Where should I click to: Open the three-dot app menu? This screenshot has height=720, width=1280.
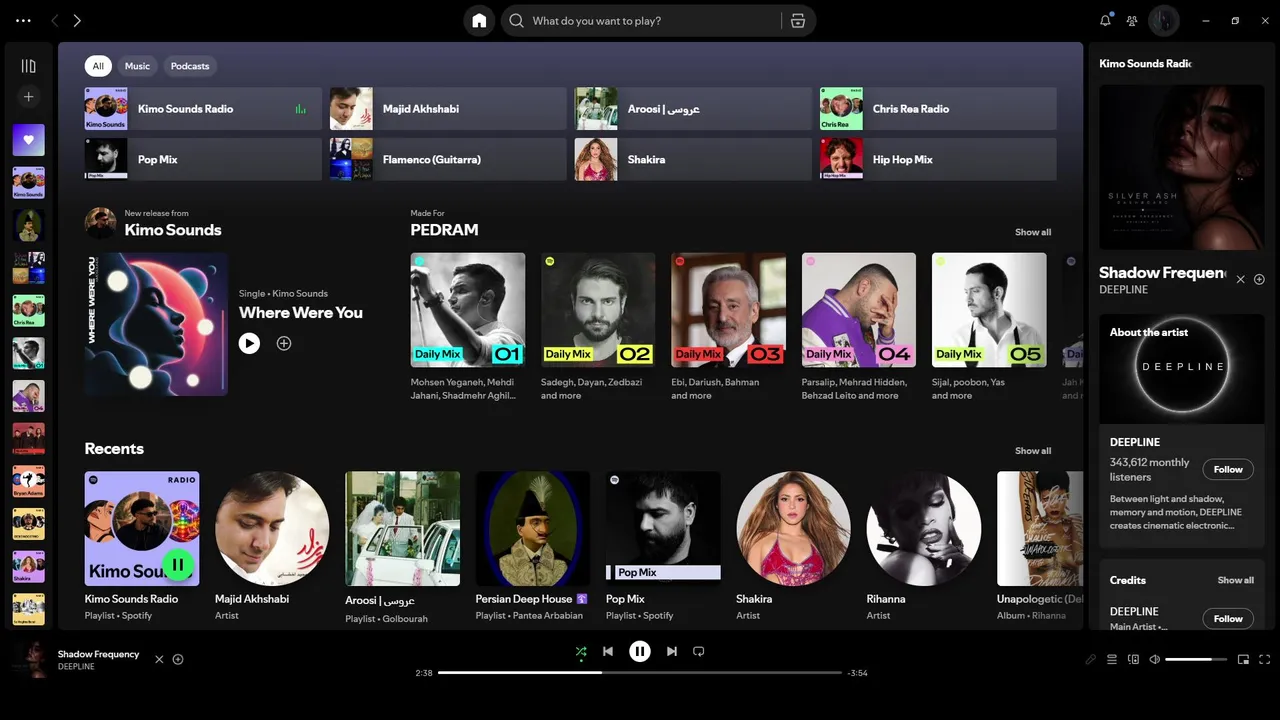[x=23, y=21]
